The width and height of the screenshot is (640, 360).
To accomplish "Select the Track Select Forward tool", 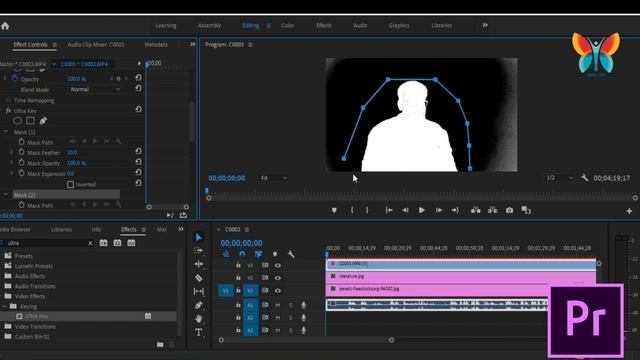I will 199,251.
